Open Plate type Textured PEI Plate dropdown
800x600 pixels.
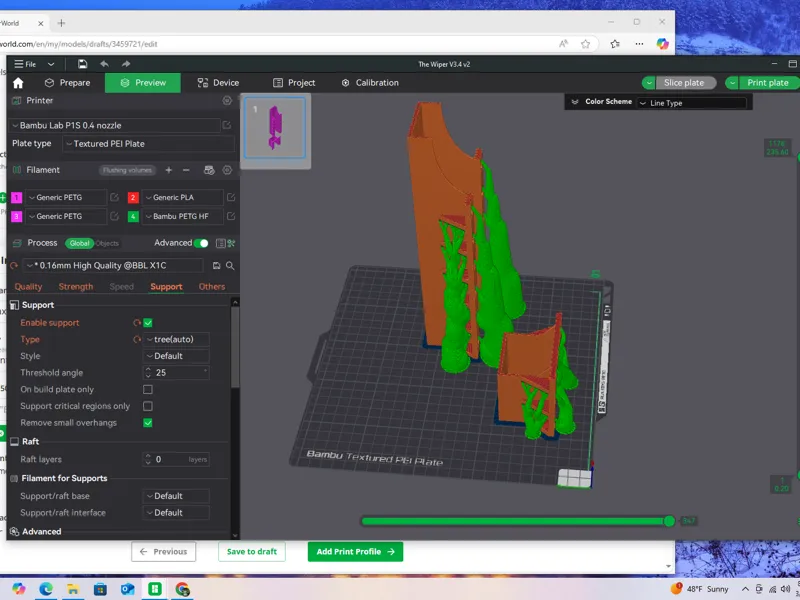pos(149,144)
